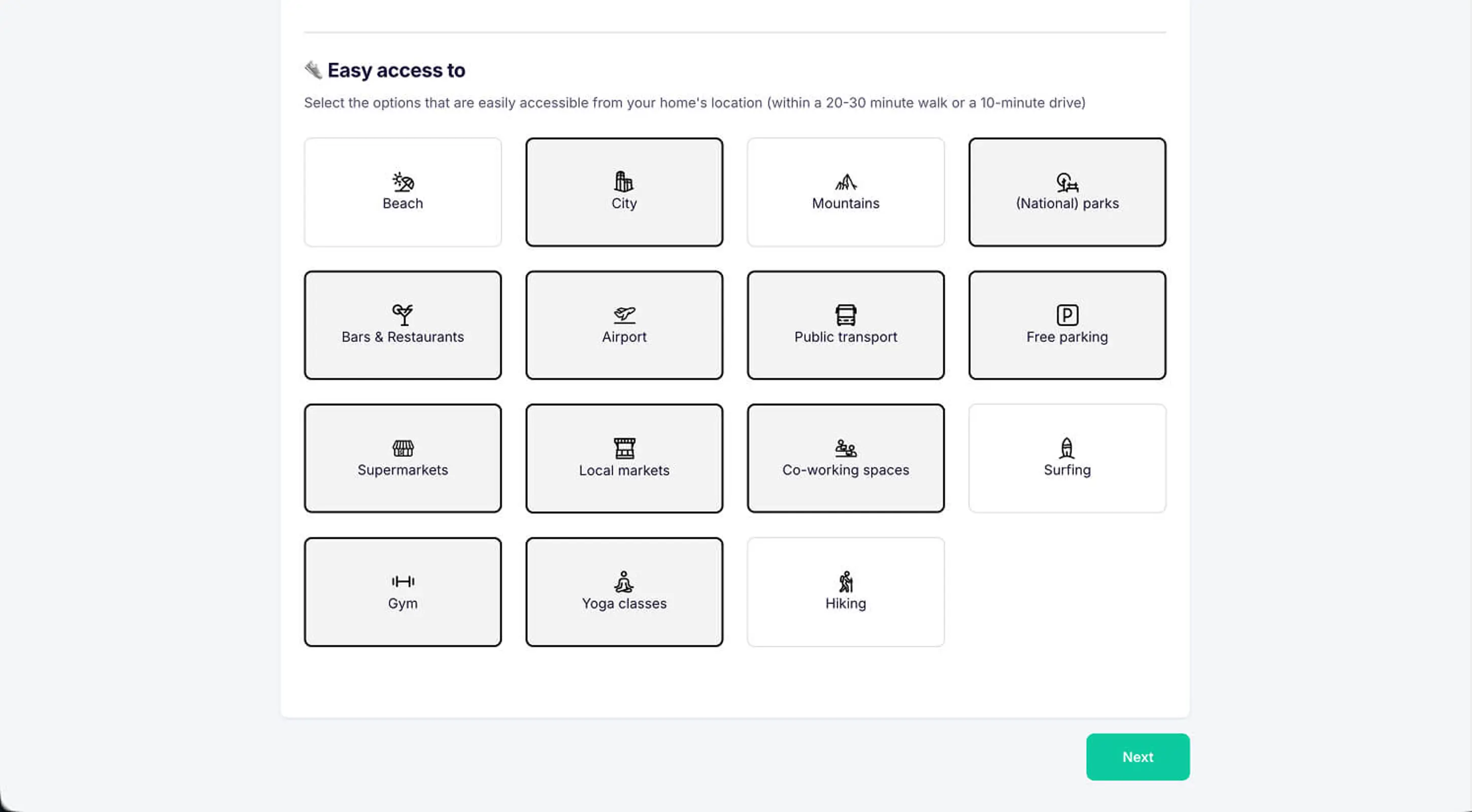Enable the Mountains option label
This screenshot has height=812, width=1472.
coord(845,204)
